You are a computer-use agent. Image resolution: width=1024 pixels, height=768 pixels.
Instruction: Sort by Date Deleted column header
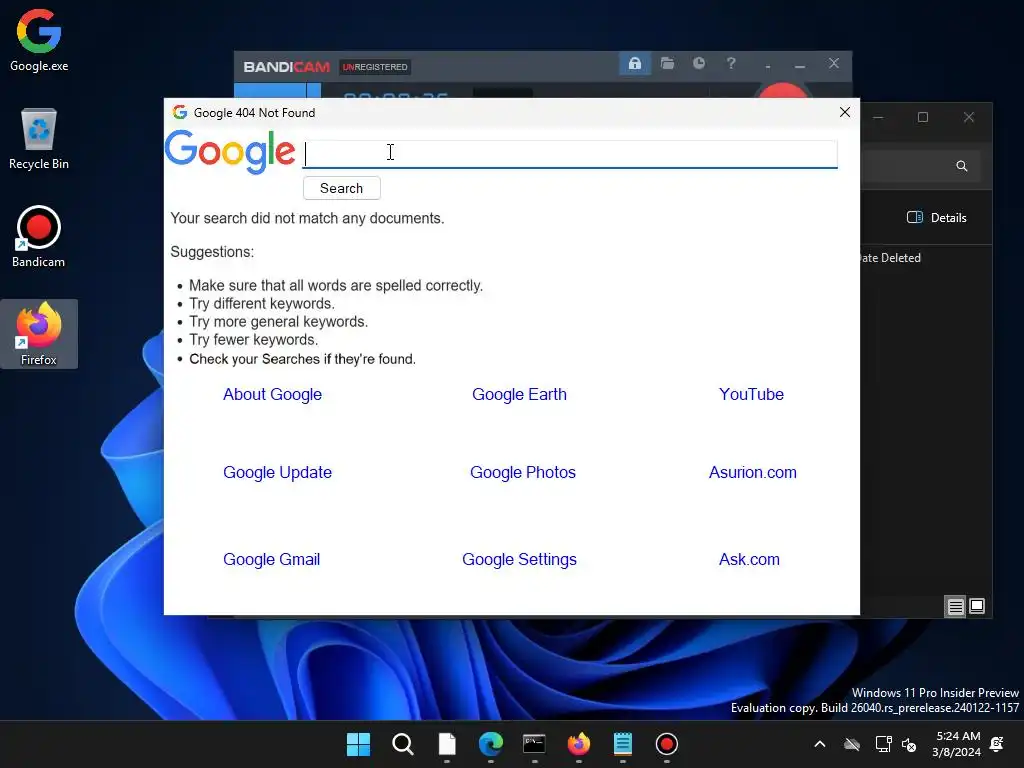[x=889, y=258]
